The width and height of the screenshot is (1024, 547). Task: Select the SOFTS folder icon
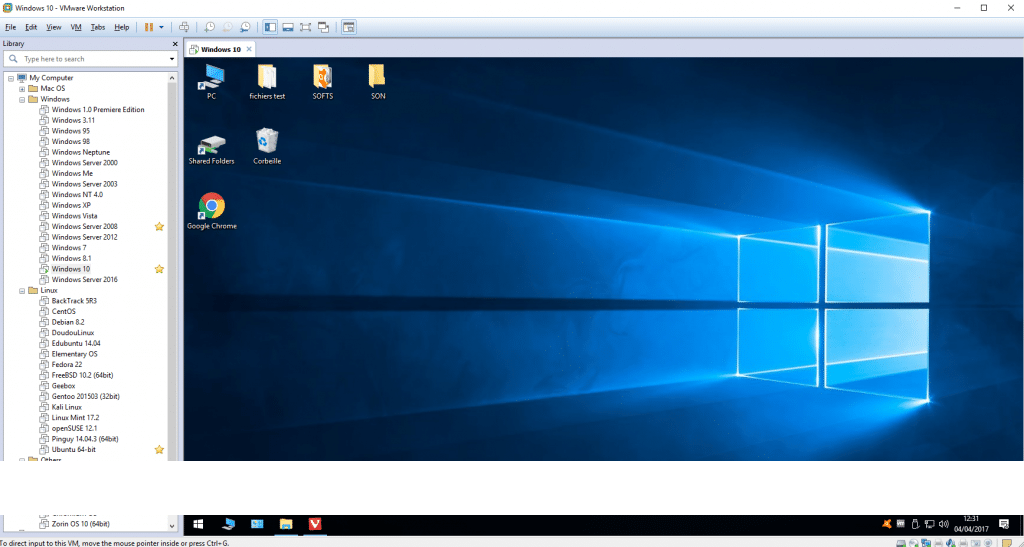323,82
